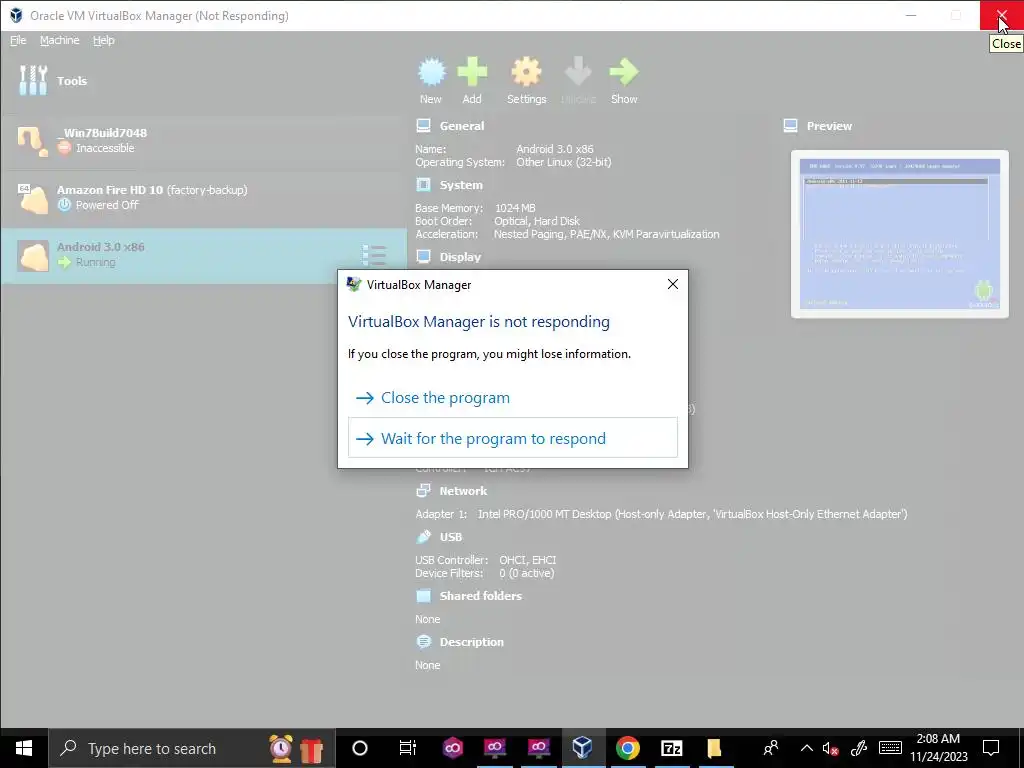Click the Description section heading

472,642
